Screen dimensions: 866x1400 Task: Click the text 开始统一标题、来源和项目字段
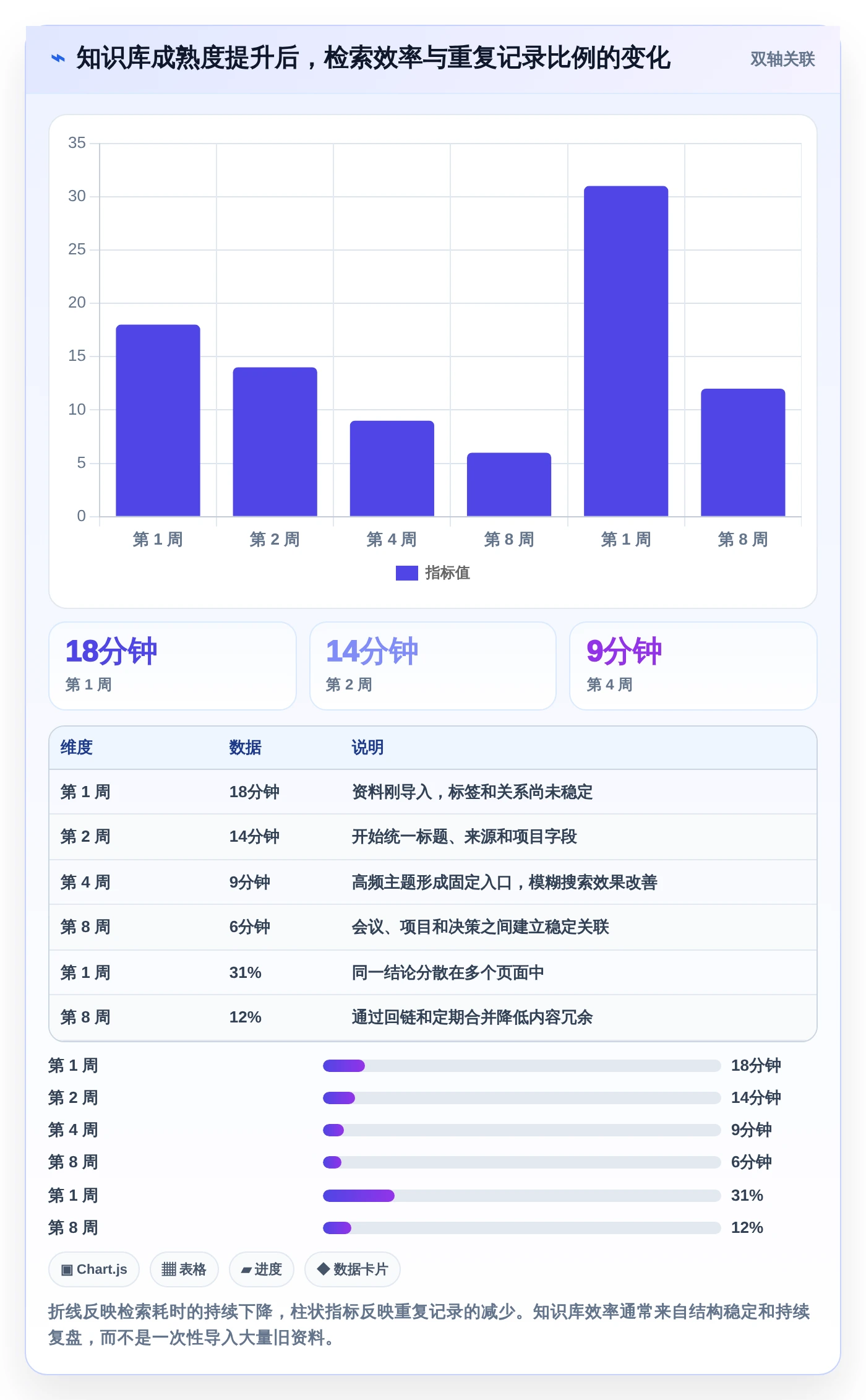click(464, 837)
